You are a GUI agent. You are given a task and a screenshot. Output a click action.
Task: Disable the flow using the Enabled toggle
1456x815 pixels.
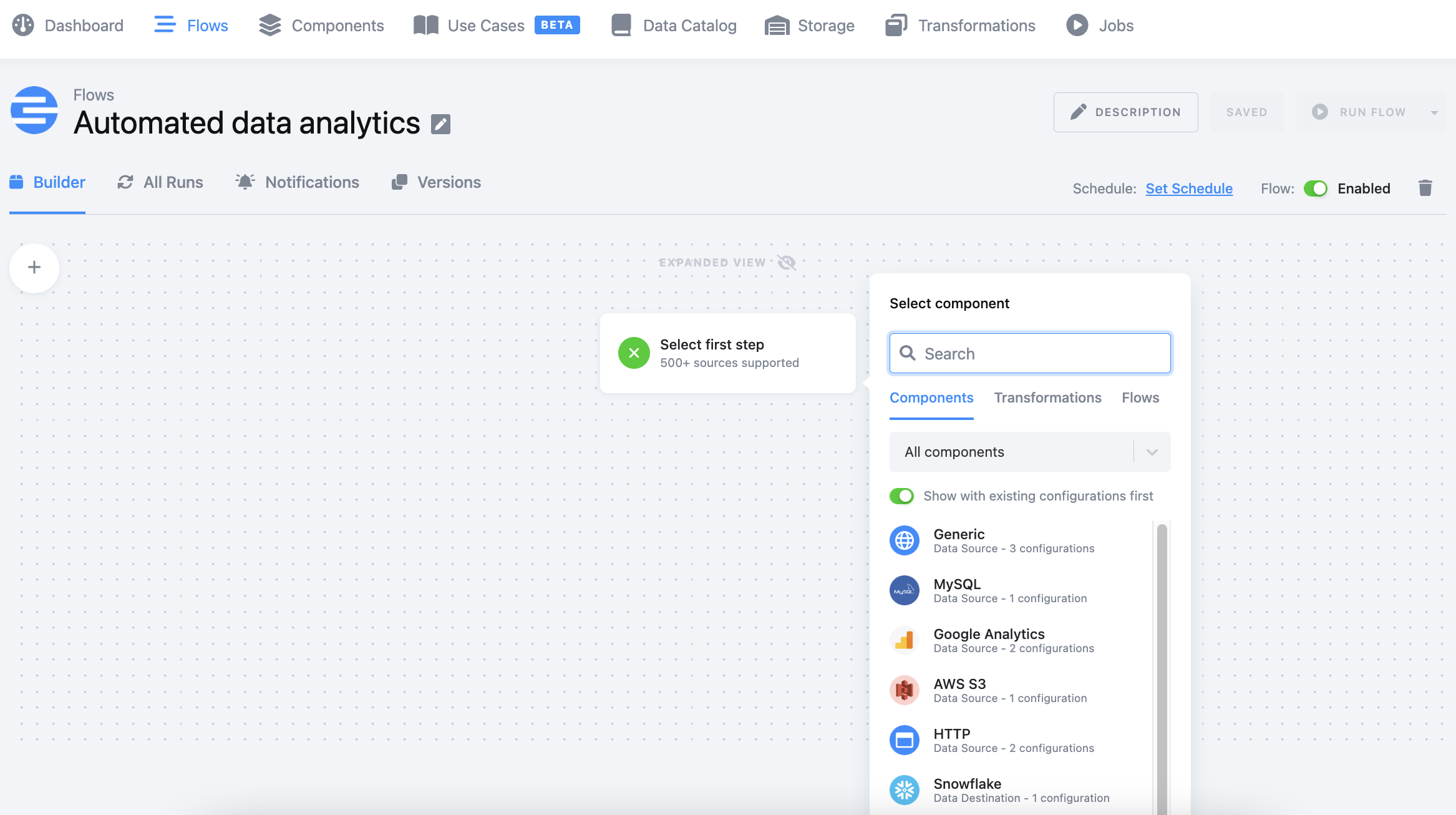point(1316,188)
